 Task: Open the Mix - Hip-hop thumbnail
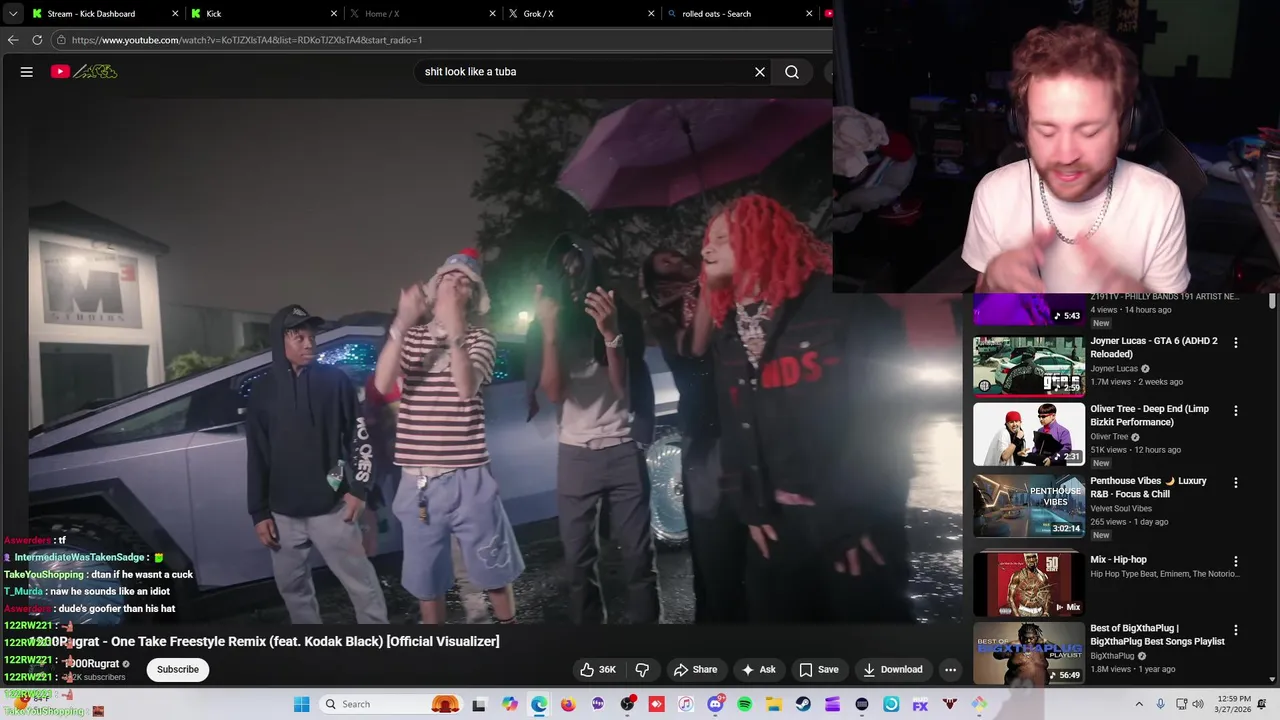click(1029, 583)
